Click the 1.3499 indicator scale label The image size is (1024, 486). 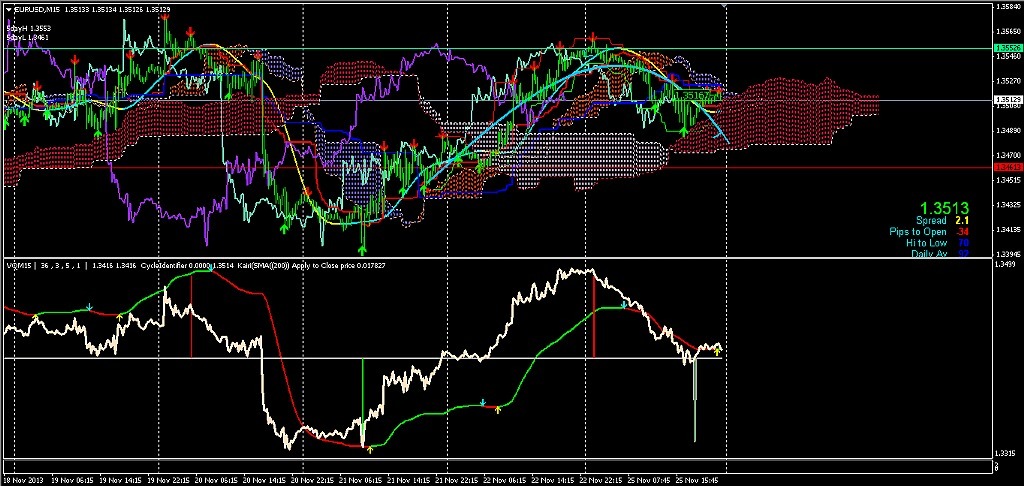(x=1004, y=265)
